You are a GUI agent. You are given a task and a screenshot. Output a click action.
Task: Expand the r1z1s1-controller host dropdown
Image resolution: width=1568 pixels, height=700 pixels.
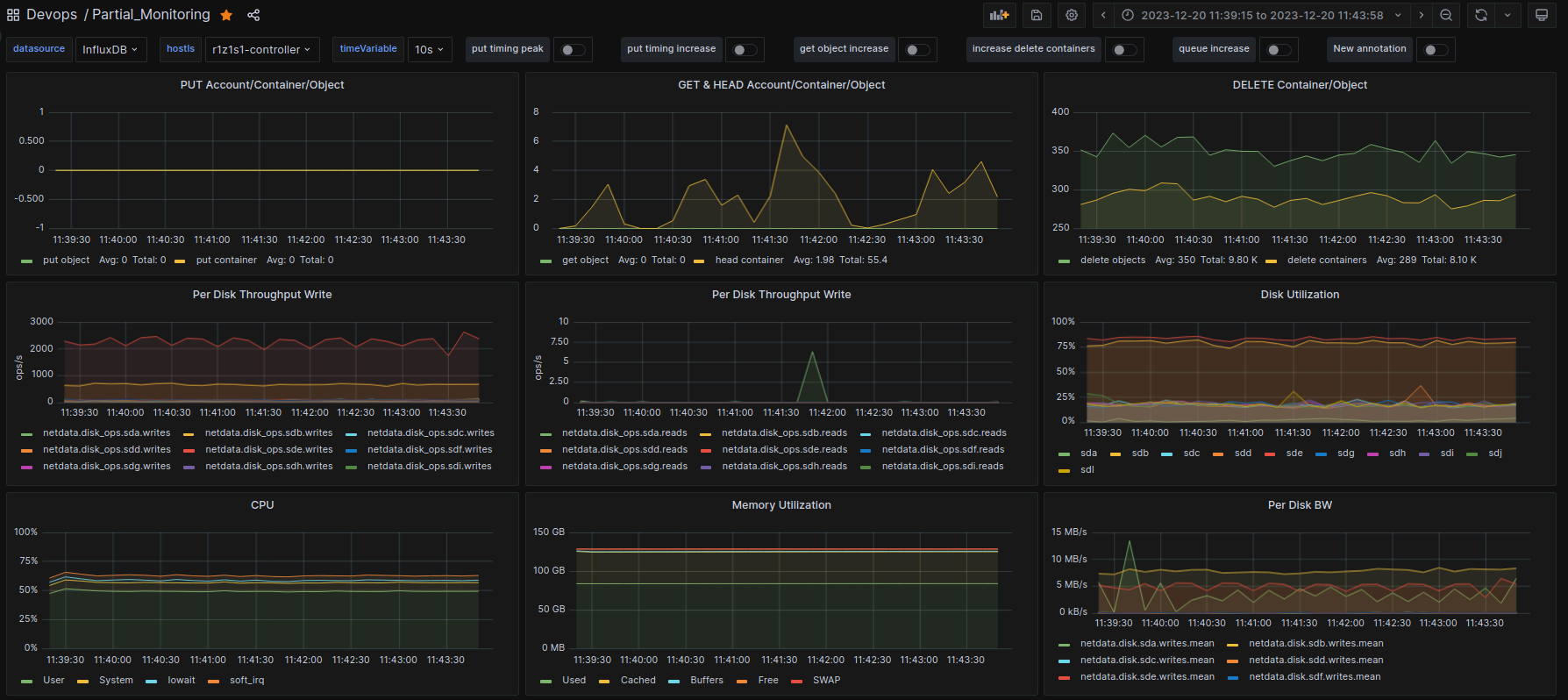261,50
